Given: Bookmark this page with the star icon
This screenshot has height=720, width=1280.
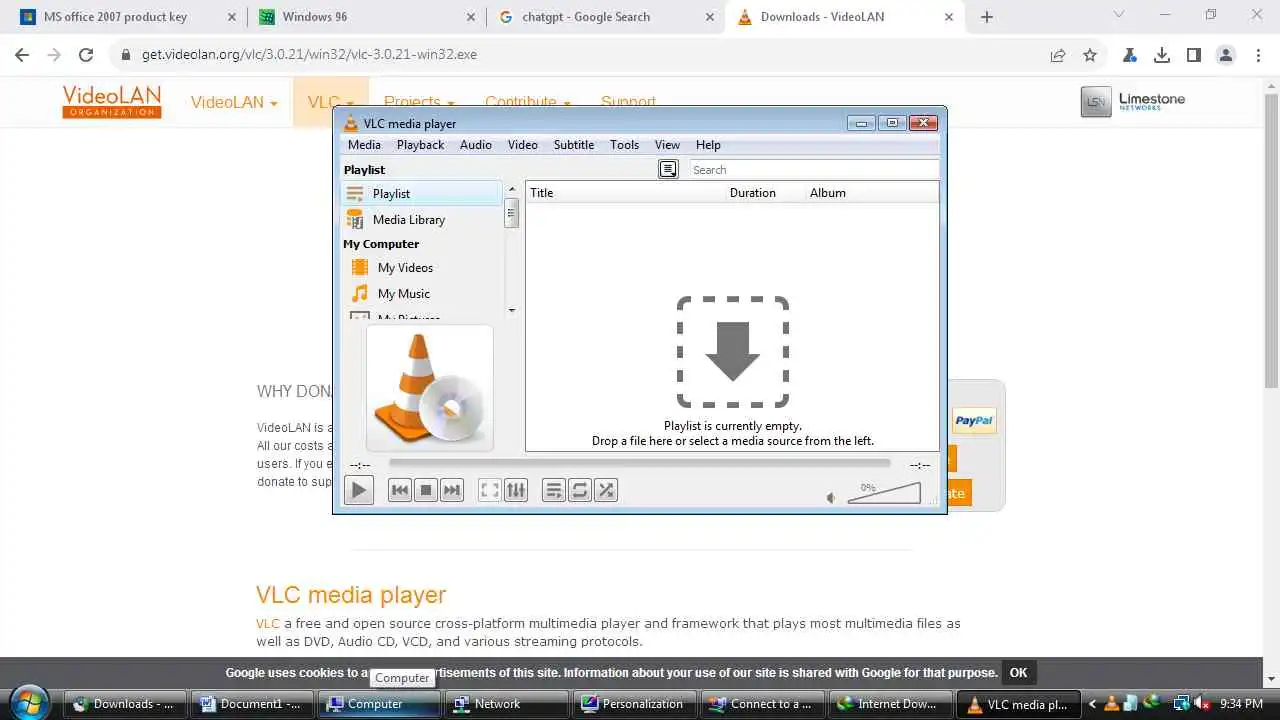Looking at the screenshot, I should (x=1090, y=55).
